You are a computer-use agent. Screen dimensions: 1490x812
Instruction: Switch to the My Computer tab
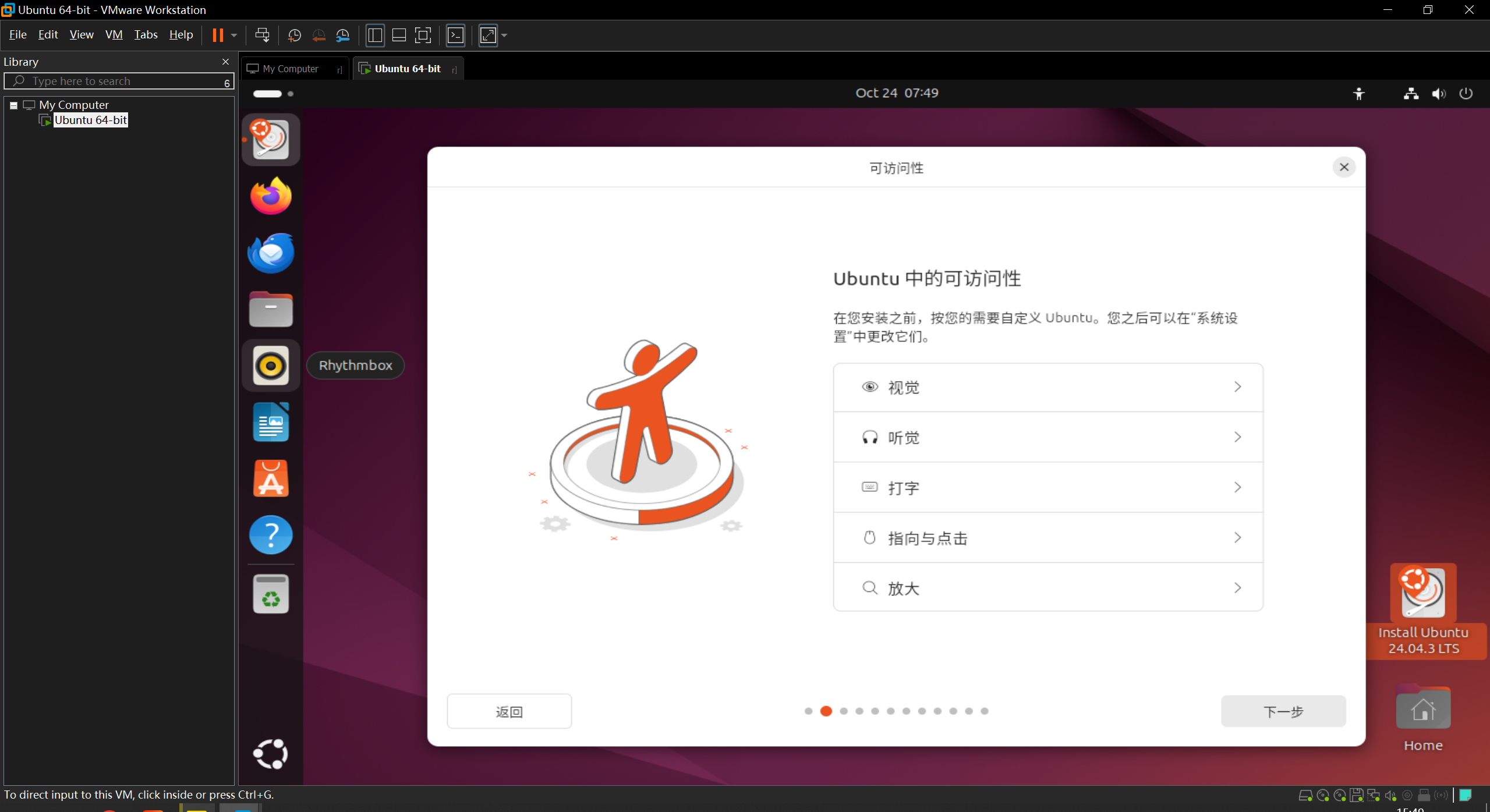pos(291,69)
